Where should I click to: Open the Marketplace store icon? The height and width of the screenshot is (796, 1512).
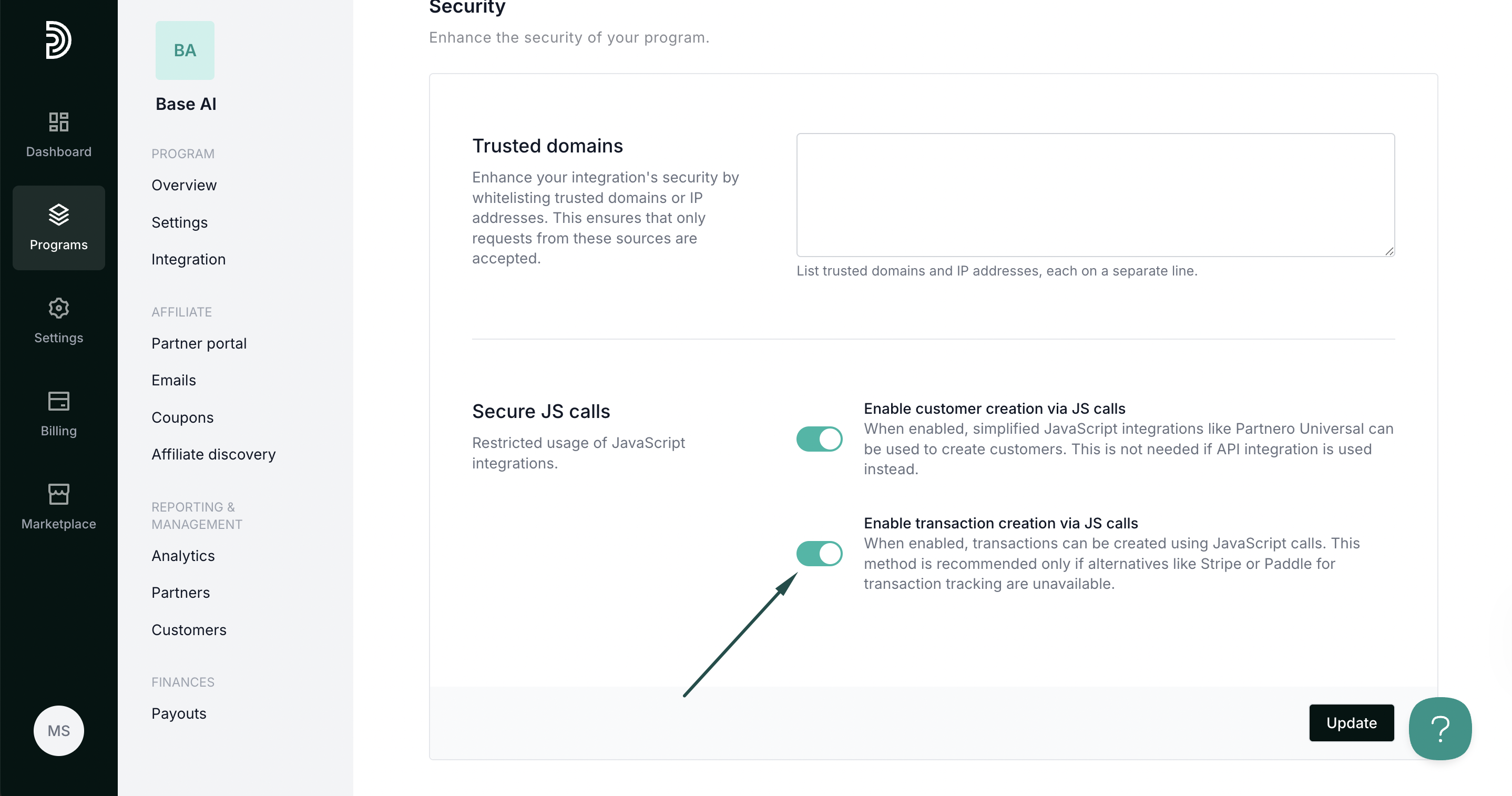click(59, 494)
